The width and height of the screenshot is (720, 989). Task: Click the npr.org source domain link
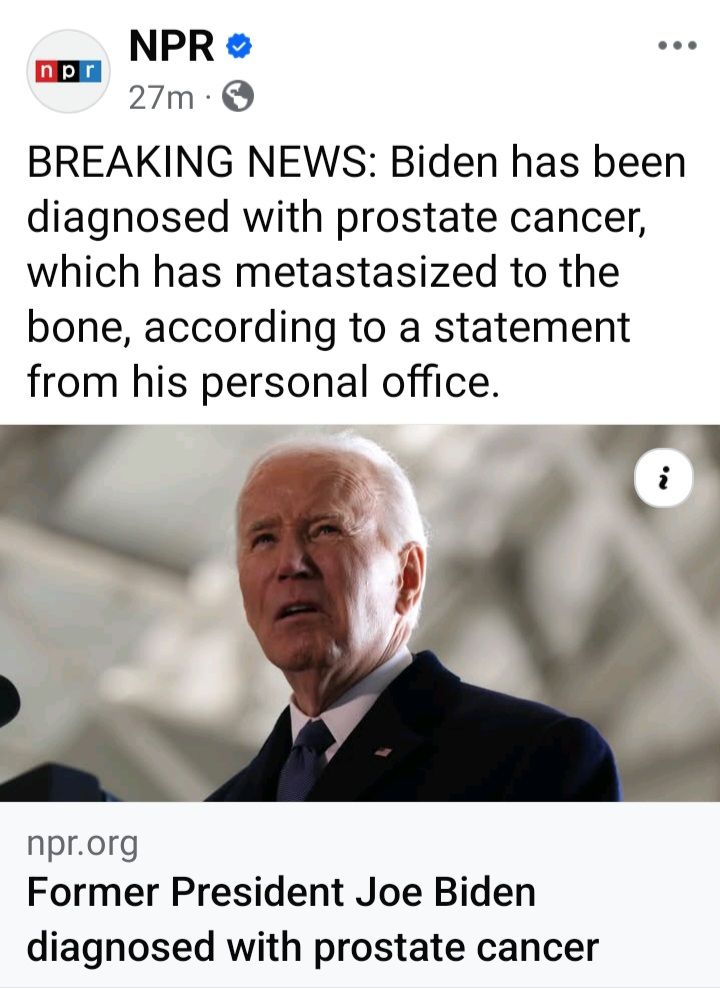coord(83,844)
